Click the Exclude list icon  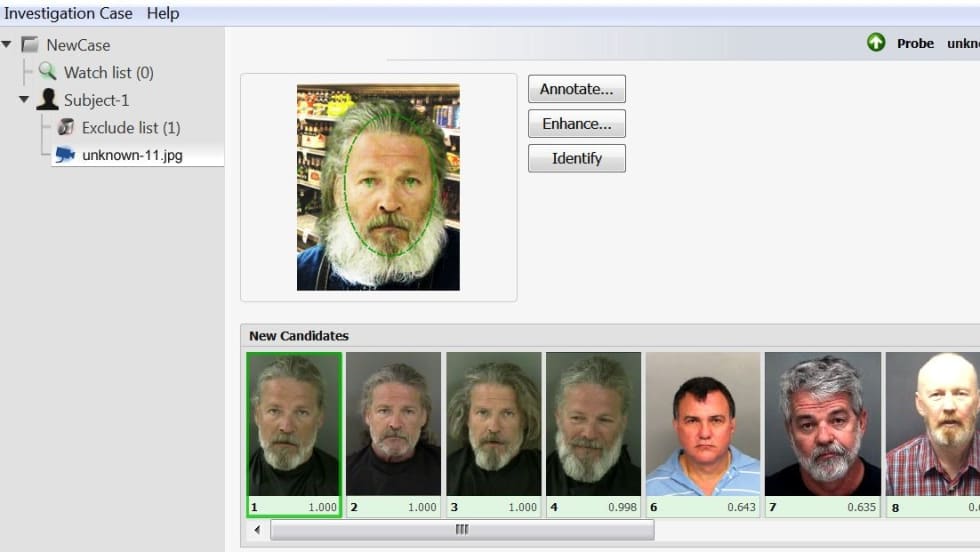tap(66, 127)
